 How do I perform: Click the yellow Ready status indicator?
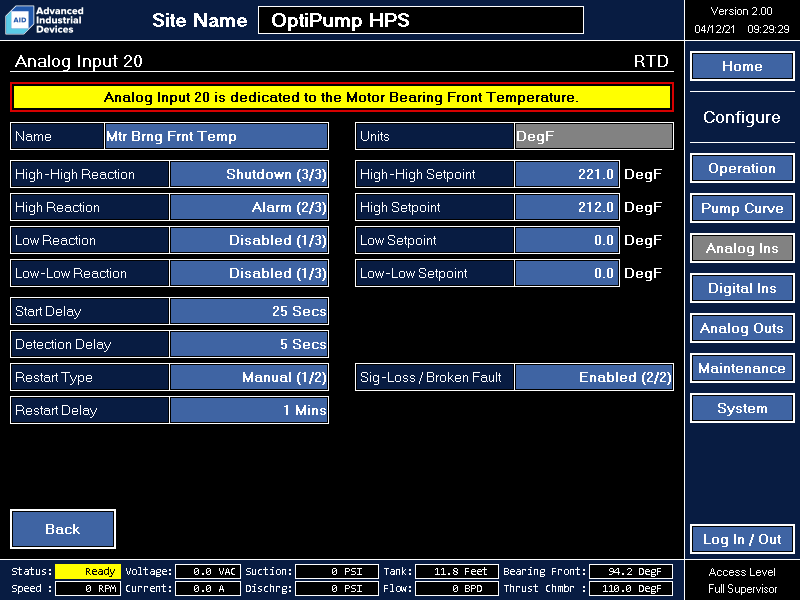coord(88,571)
